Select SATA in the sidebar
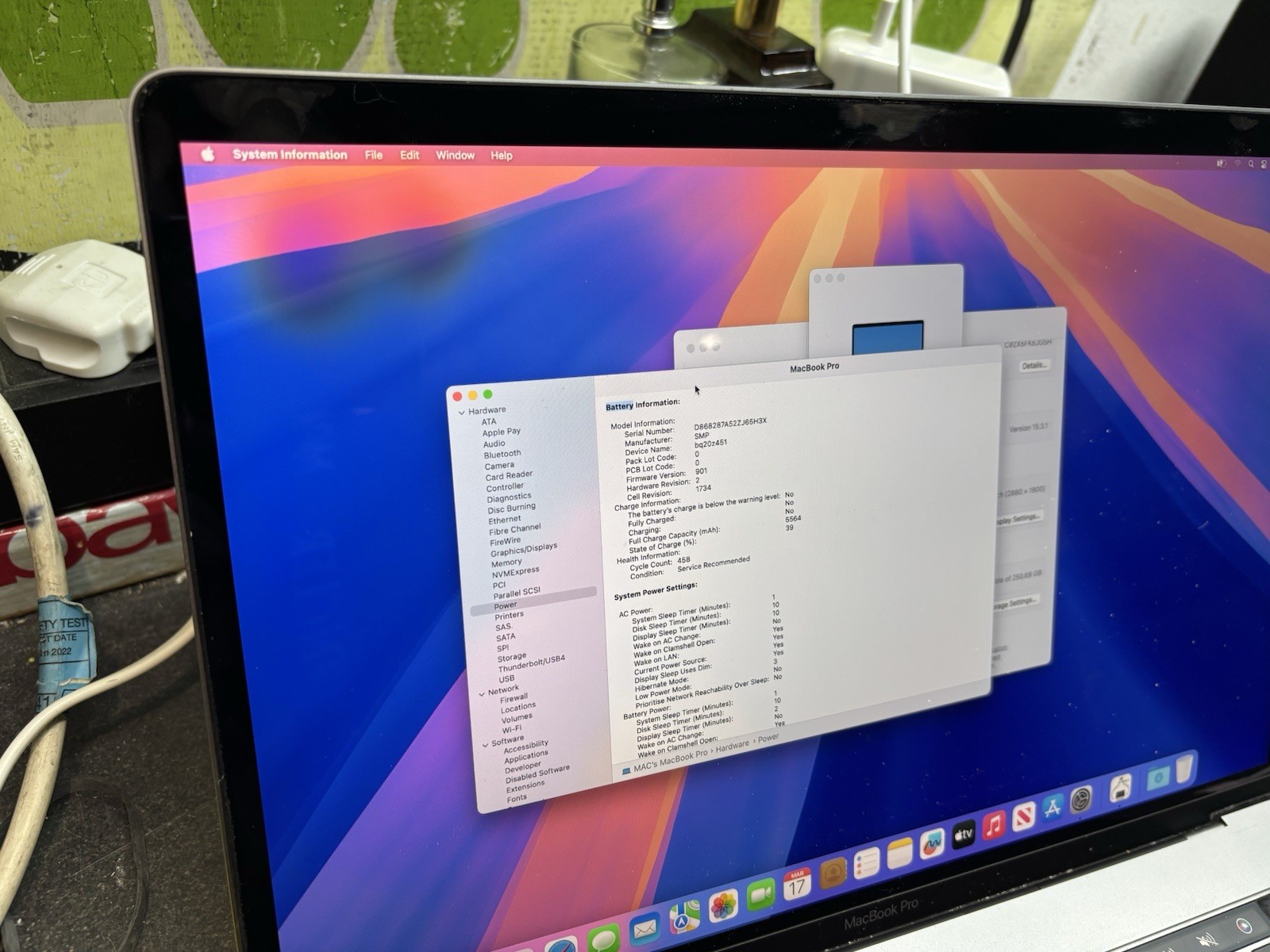Screen dimensions: 1270x952 [506, 637]
